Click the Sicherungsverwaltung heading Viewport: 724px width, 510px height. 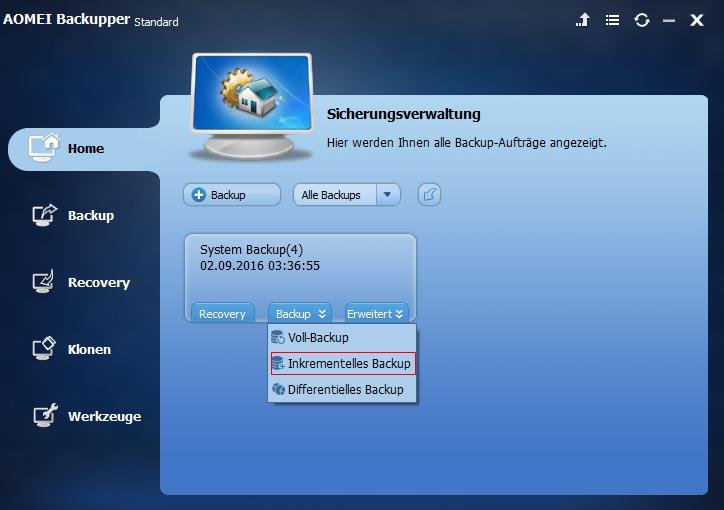[x=404, y=114]
